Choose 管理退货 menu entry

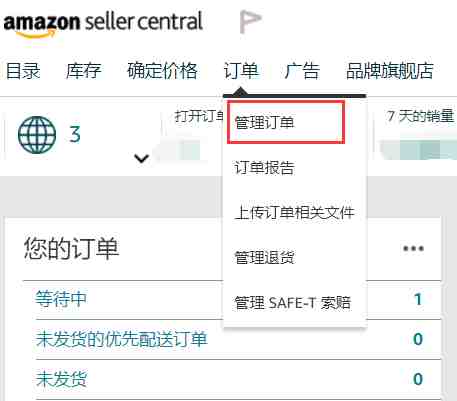(x=264, y=258)
